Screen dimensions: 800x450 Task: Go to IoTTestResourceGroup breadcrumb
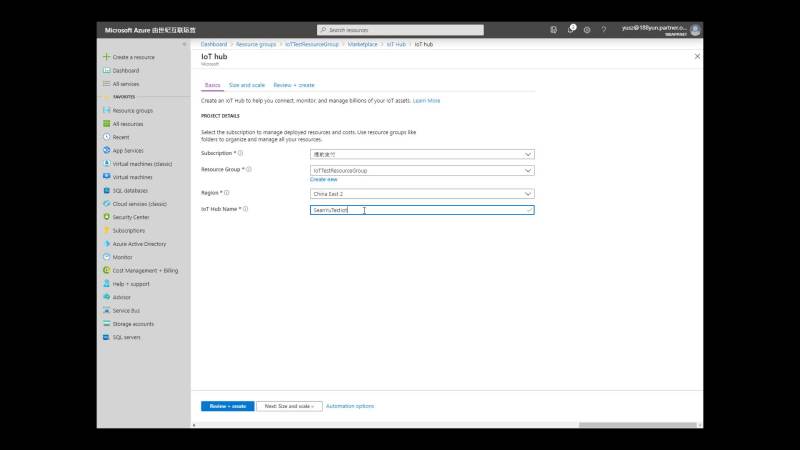[312, 44]
